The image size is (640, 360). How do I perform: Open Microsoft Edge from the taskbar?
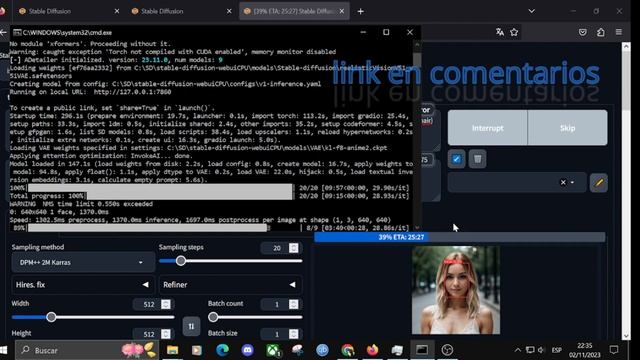pyautogui.click(x=222, y=350)
